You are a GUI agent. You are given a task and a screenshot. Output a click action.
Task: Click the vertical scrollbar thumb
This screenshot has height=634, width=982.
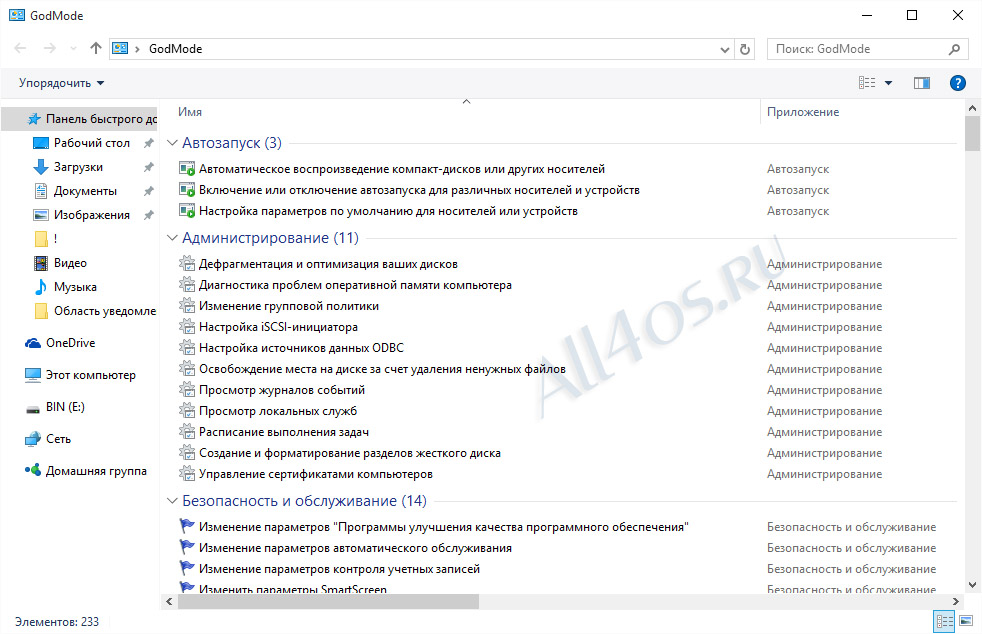(x=972, y=133)
